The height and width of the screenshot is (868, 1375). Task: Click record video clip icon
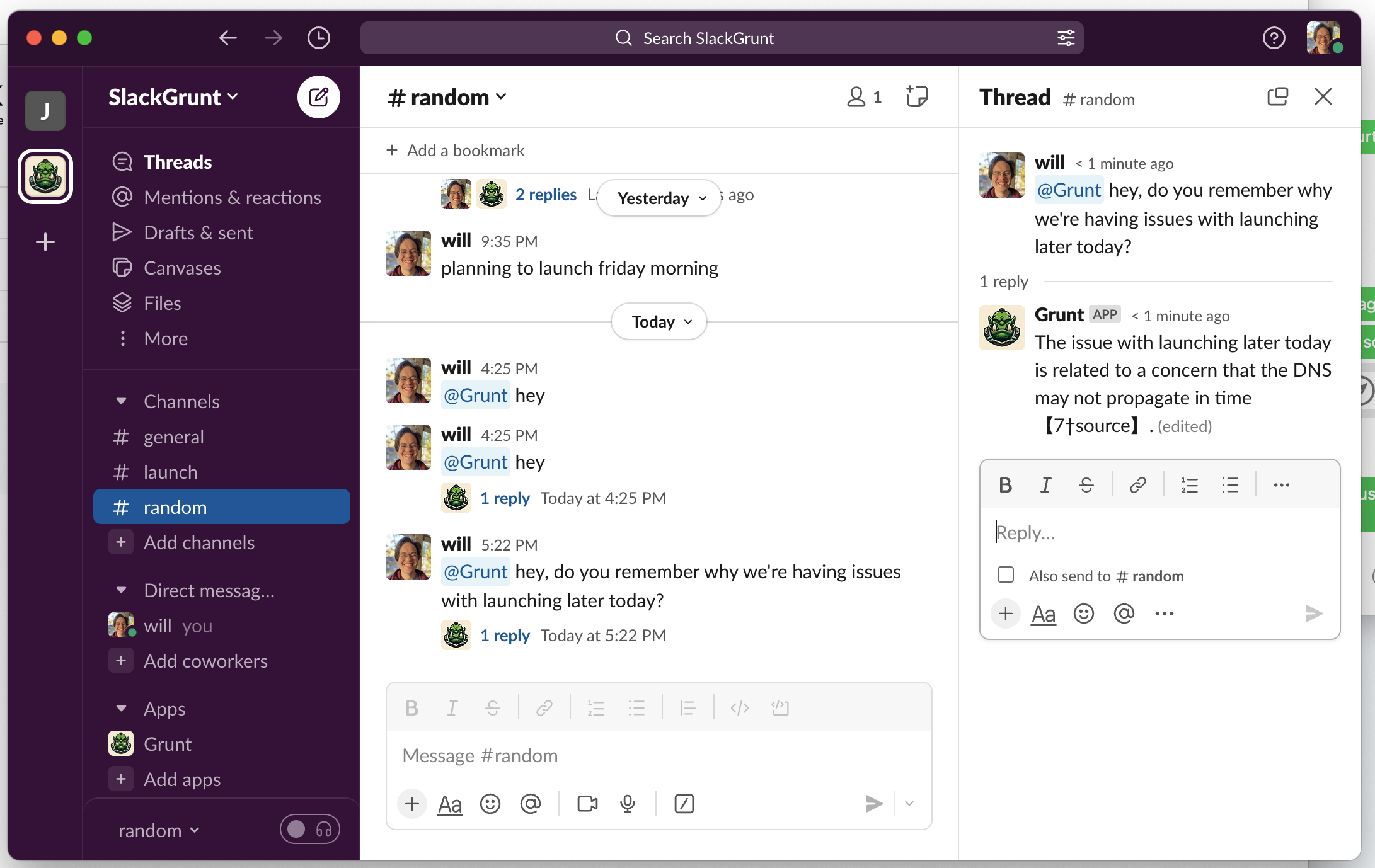(x=587, y=804)
